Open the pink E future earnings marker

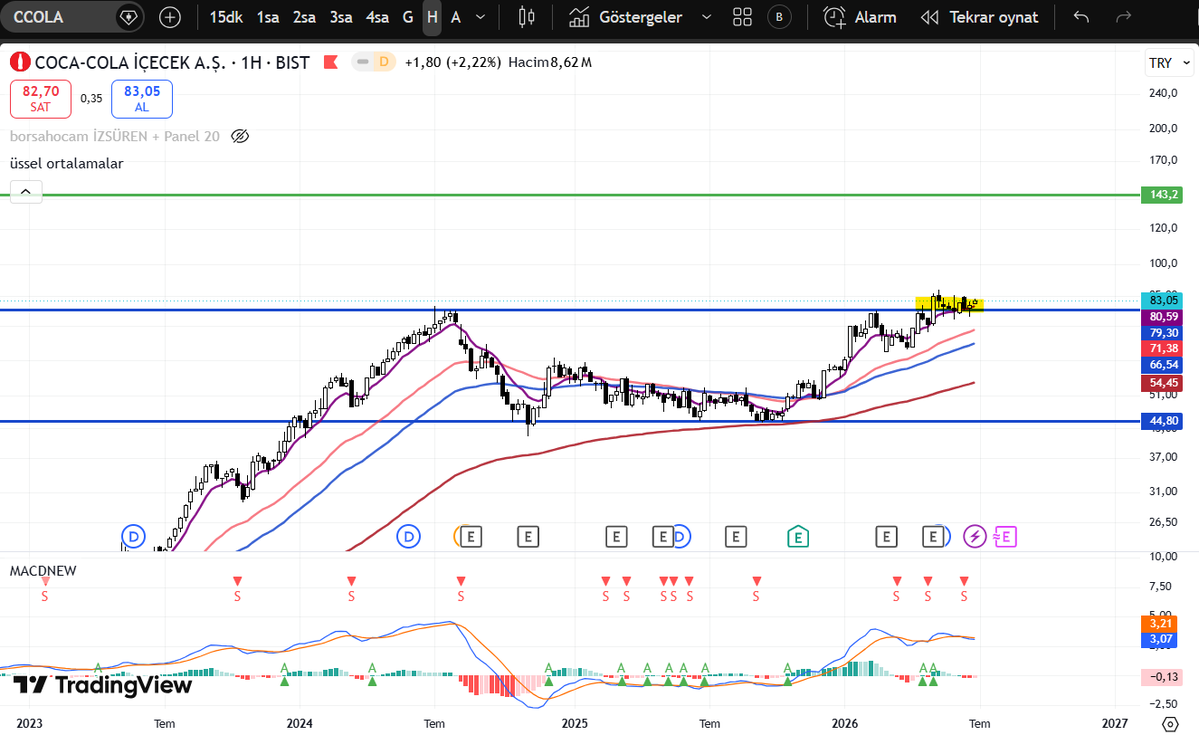coord(1005,537)
